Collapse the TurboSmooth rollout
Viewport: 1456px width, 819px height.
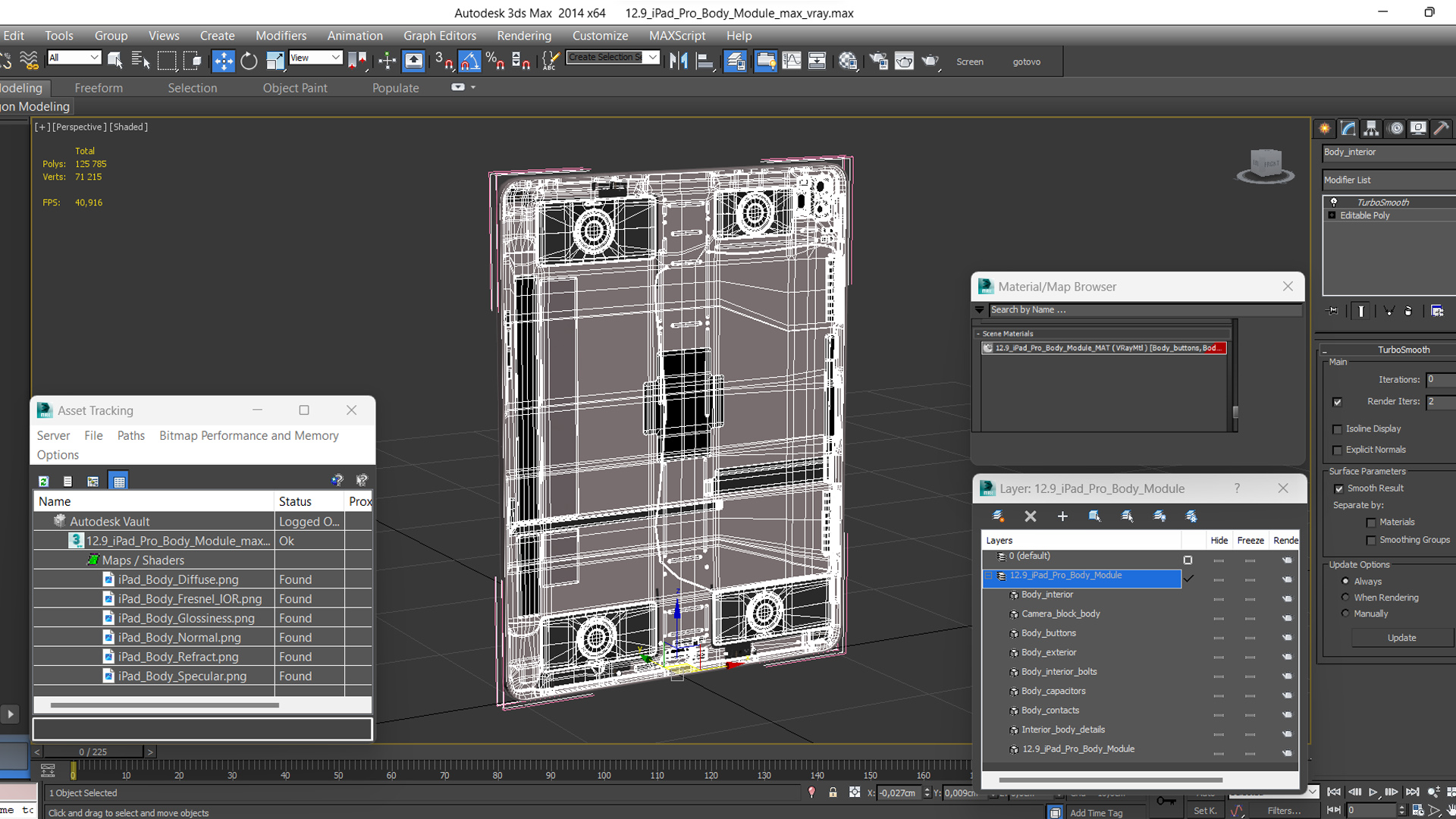coord(1325,350)
